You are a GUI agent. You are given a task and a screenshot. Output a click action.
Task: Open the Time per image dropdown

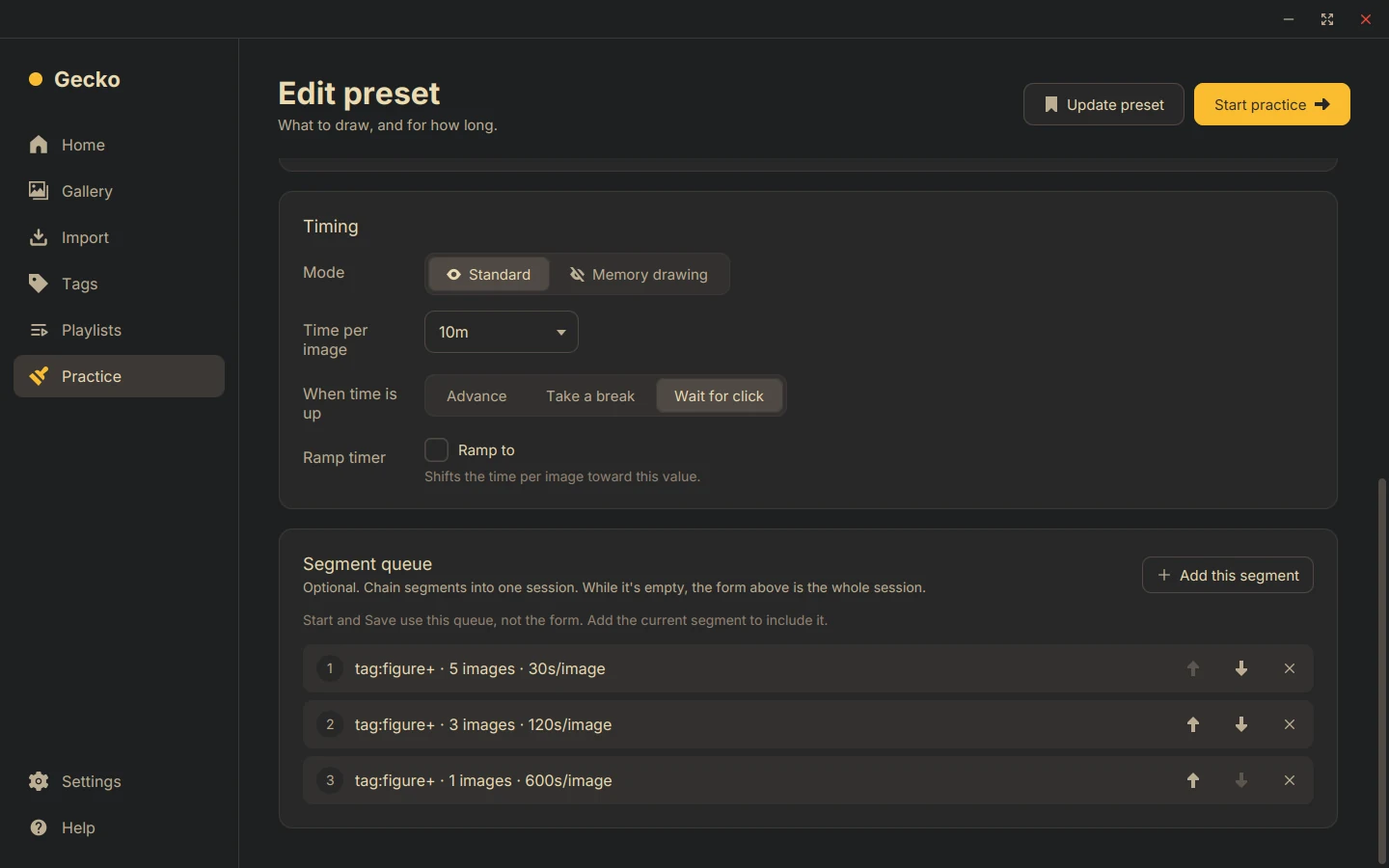502,332
